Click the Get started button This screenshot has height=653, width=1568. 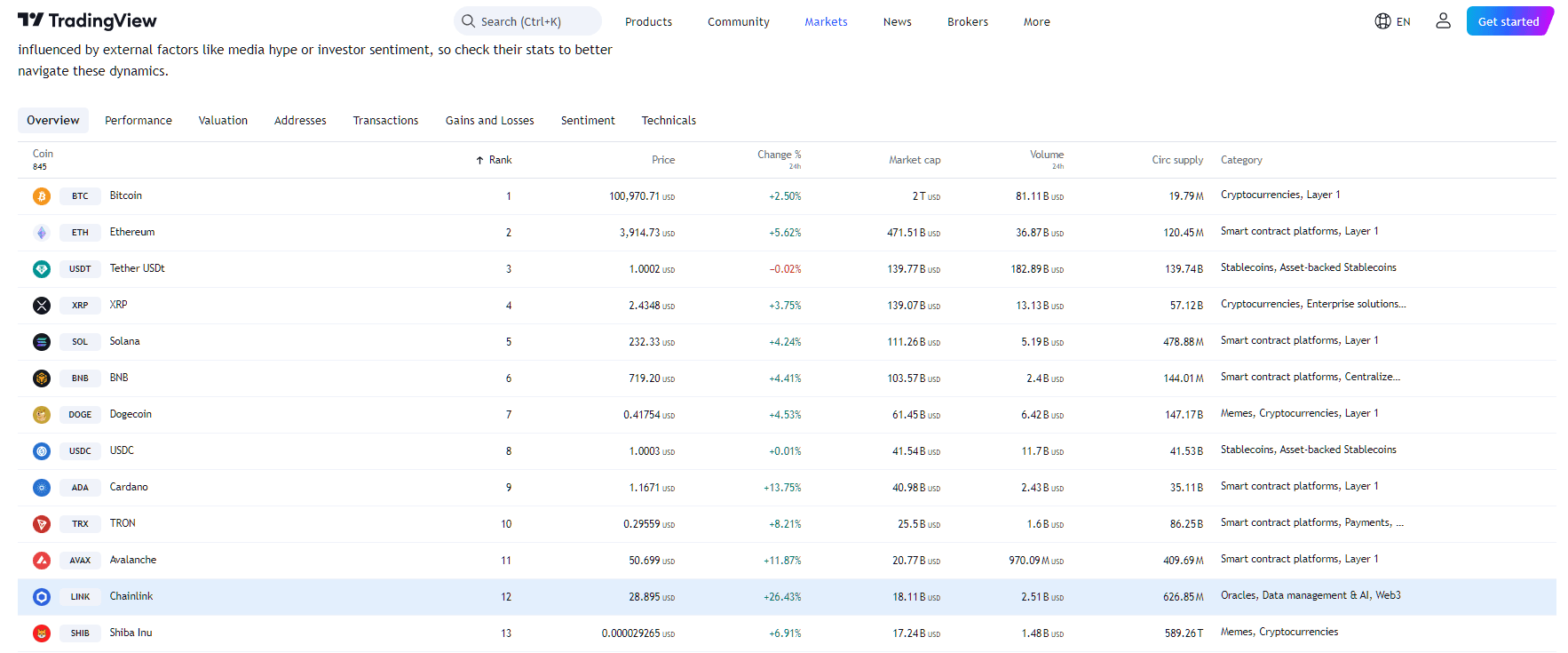coord(1509,21)
